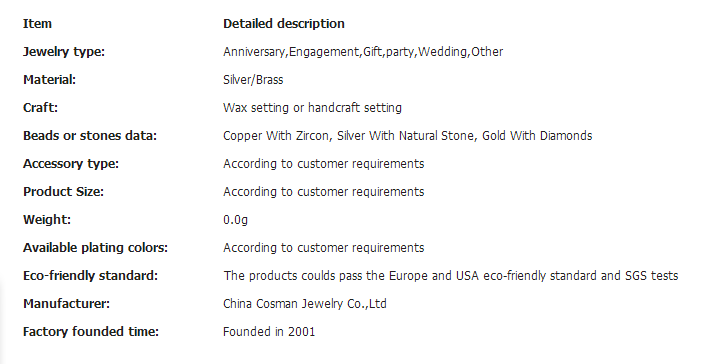Select the 'Silver/Brass' material value

pyautogui.click(x=253, y=80)
